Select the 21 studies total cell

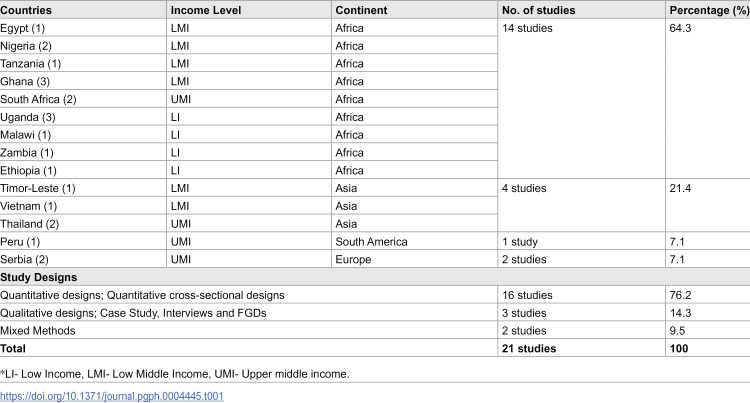(x=529, y=349)
